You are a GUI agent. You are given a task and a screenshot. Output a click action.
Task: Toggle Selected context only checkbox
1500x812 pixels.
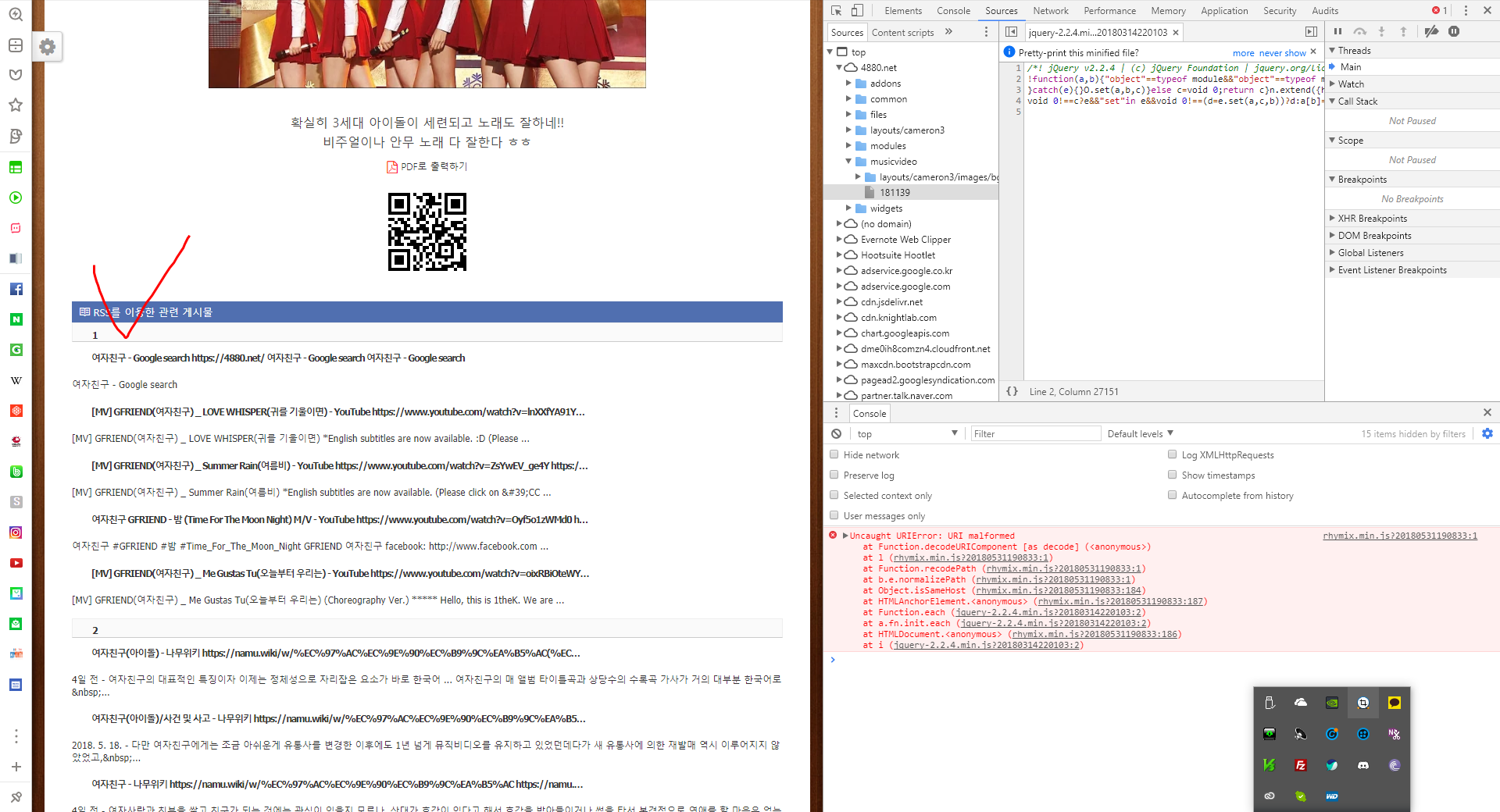[834, 495]
